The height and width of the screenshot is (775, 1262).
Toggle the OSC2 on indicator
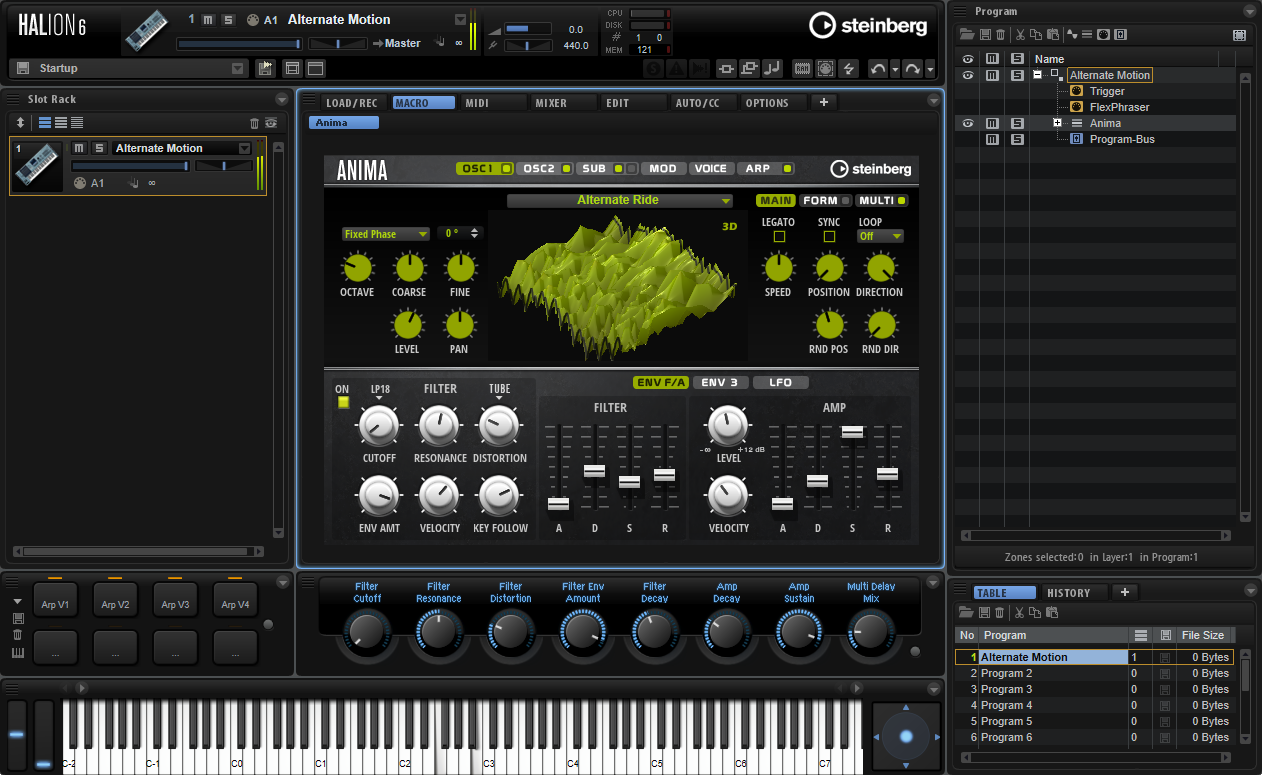tap(566, 169)
